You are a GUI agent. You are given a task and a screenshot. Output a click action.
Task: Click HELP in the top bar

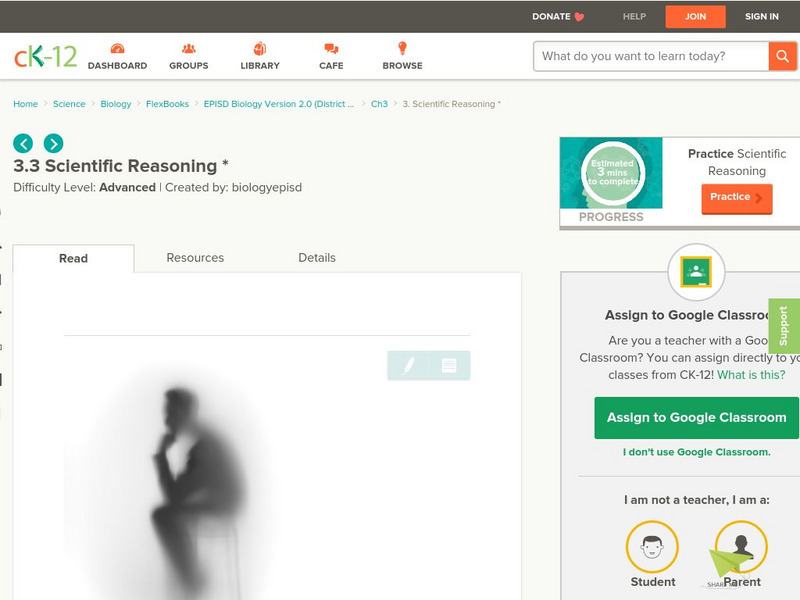click(x=634, y=17)
